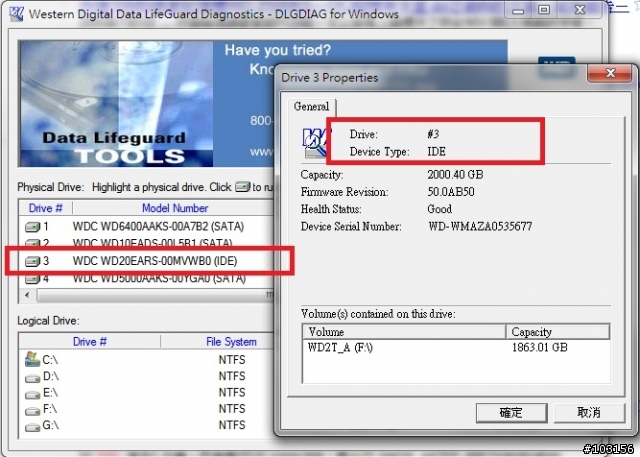Click the Capacity column header in volumes table
The width and height of the screenshot is (640, 457).
558,331
